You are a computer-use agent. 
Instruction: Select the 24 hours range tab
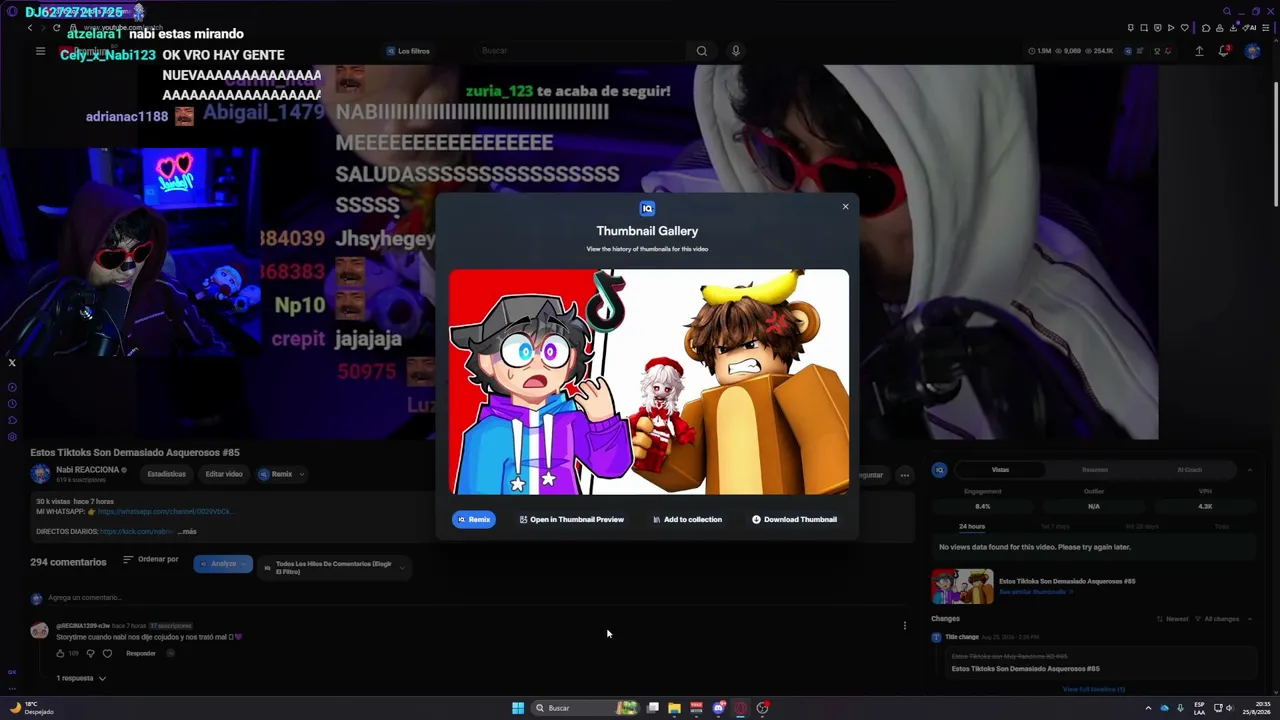pos(972,526)
